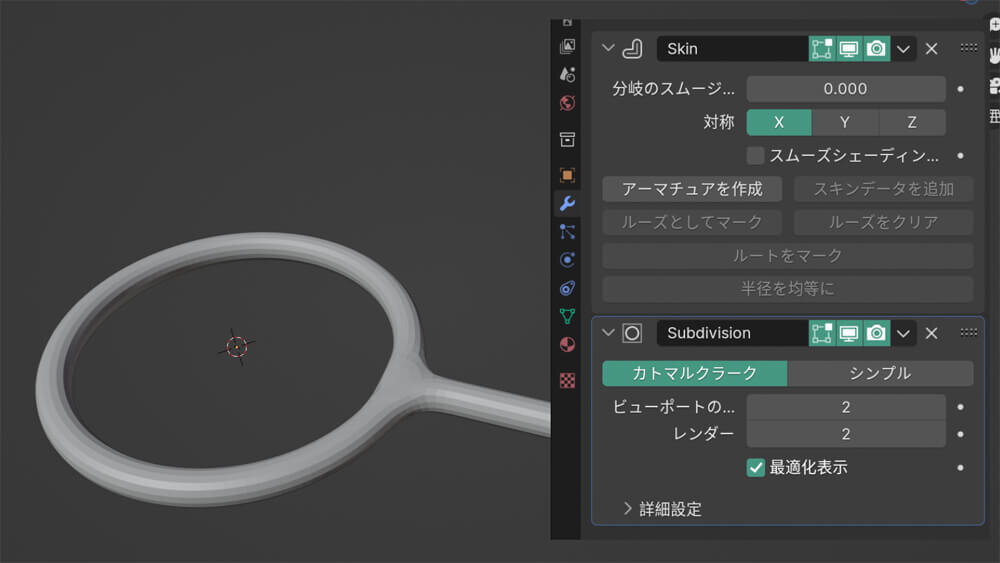Click animate dot beside レンダー level
Screen dimensions: 1000x563
tap(960, 434)
